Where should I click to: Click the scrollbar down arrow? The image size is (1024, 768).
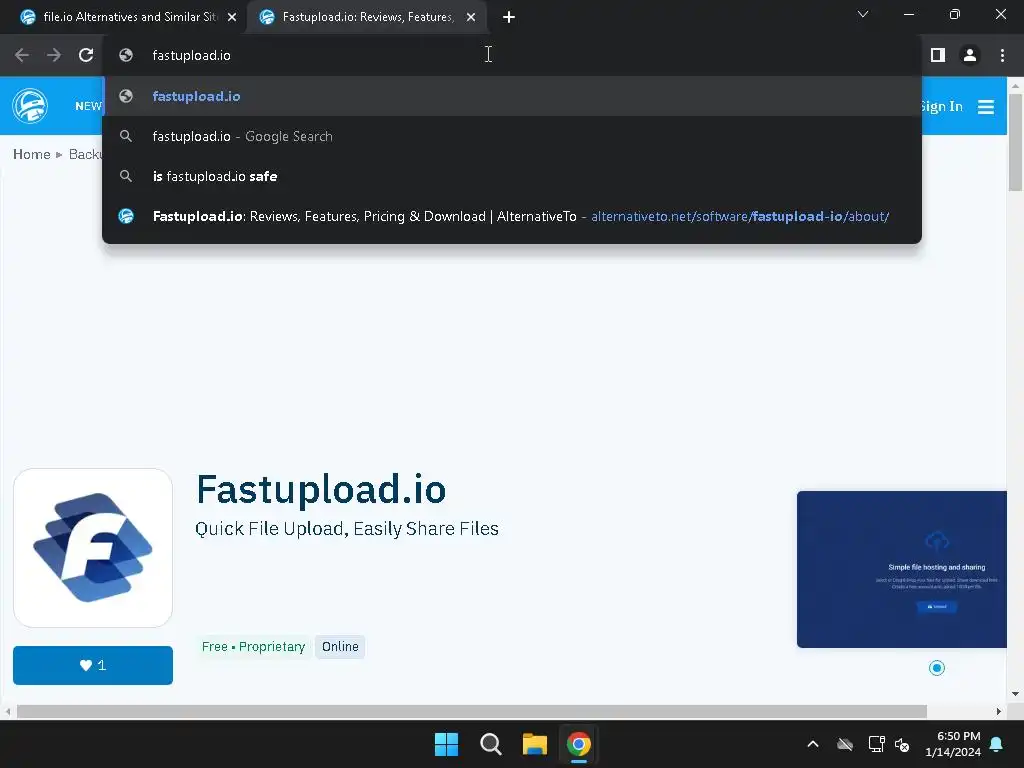pos(1015,694)
